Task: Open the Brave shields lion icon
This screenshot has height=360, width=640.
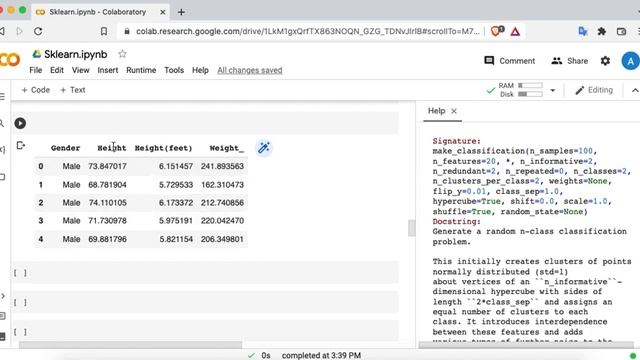Action: [496, 31]
